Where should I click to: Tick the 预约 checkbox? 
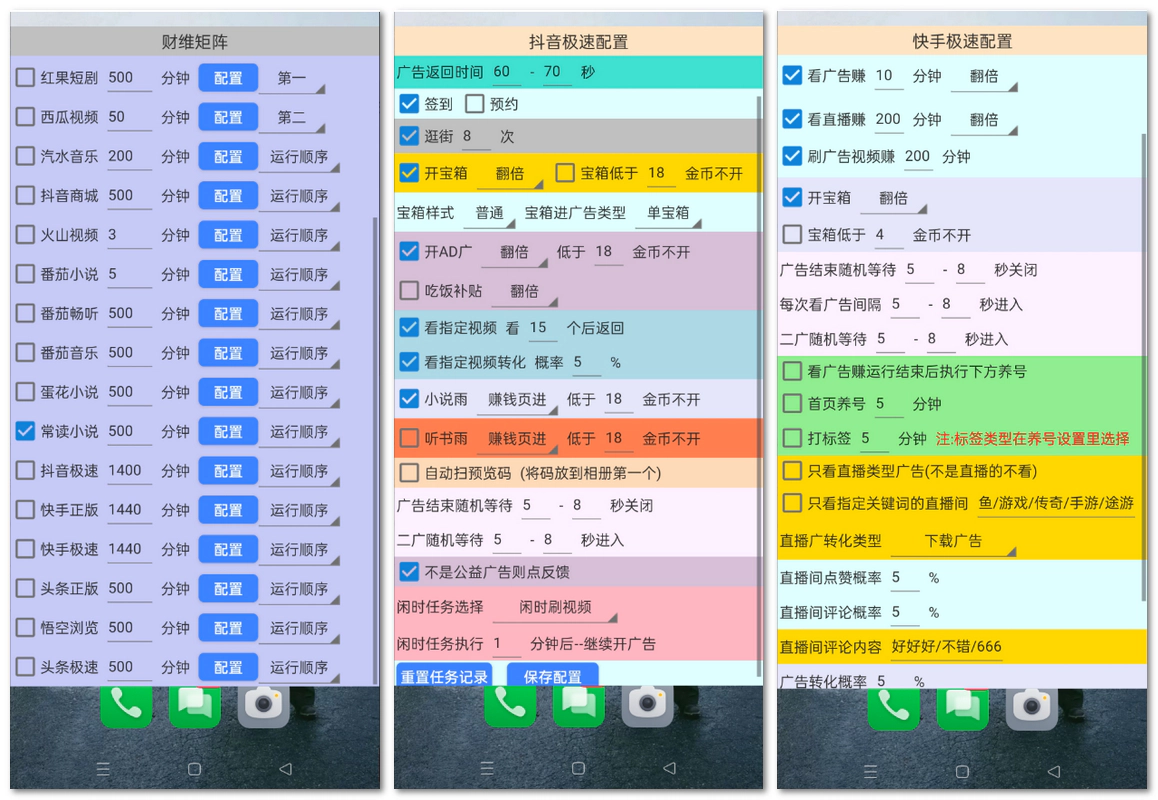(x=475, y=103)
